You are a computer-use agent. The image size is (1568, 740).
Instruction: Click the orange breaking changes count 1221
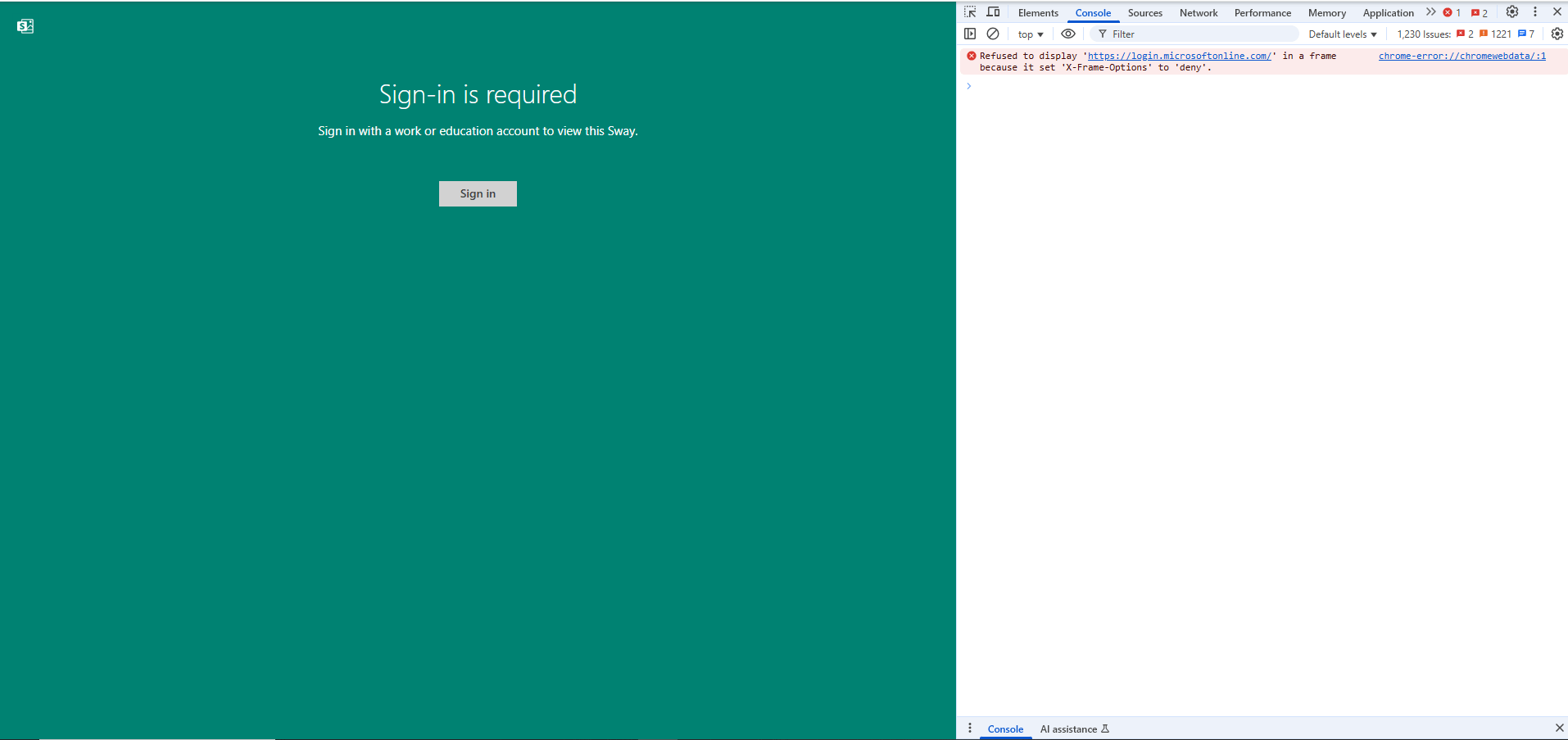(1495, 34)
